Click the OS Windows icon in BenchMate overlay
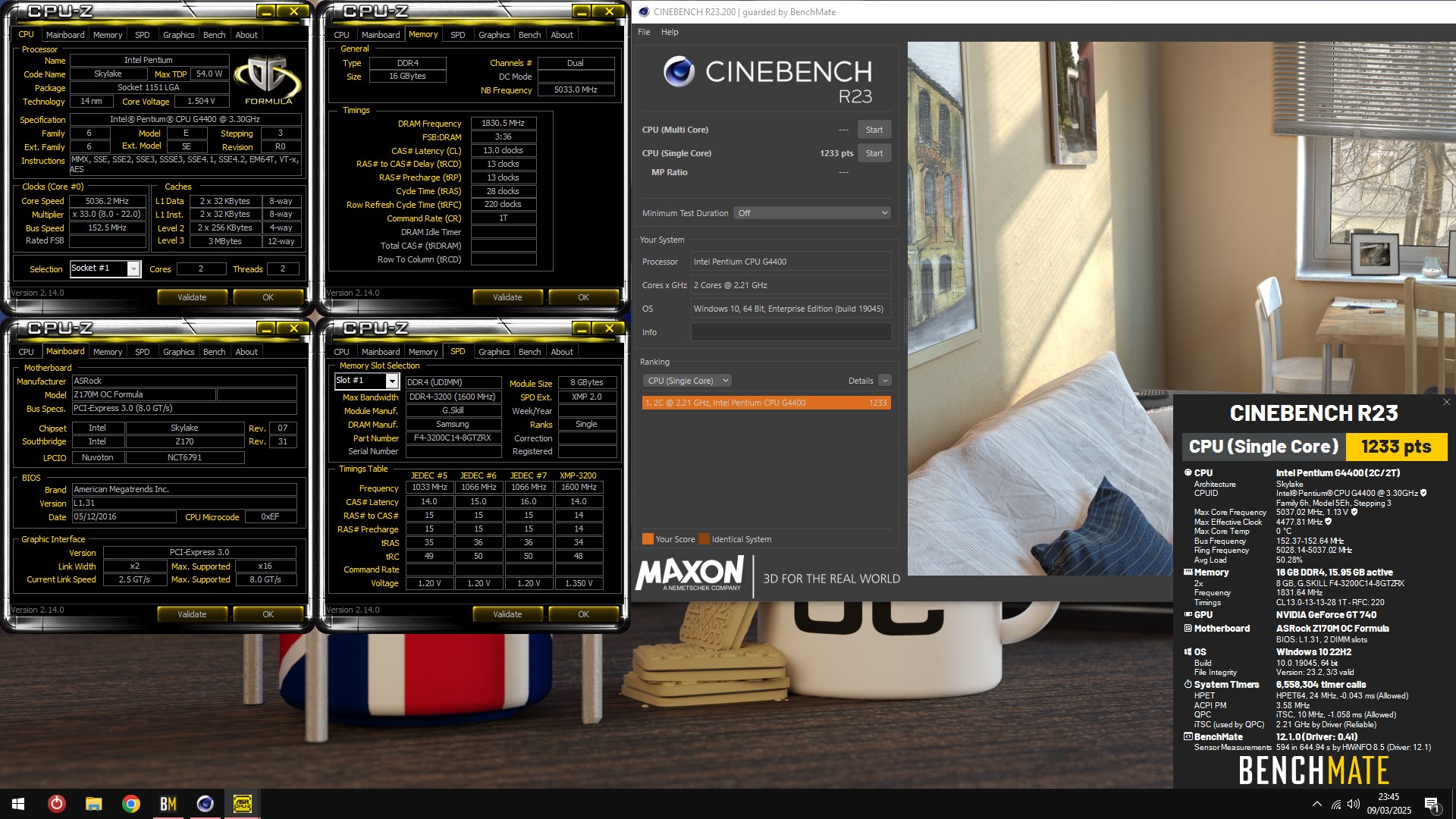The image size is (1456, 819). 1188,651
